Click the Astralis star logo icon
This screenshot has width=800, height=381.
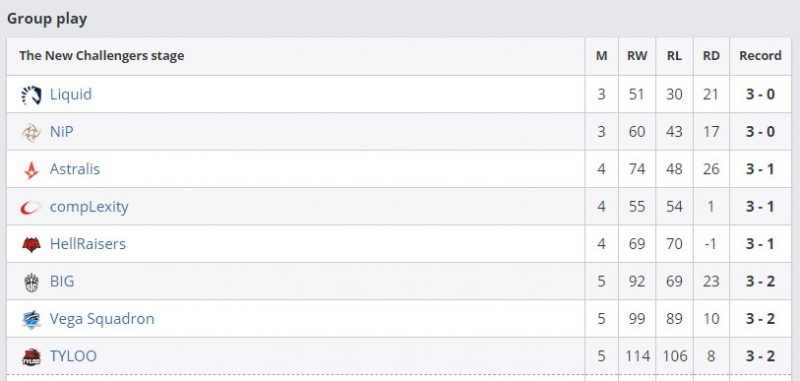31,170
